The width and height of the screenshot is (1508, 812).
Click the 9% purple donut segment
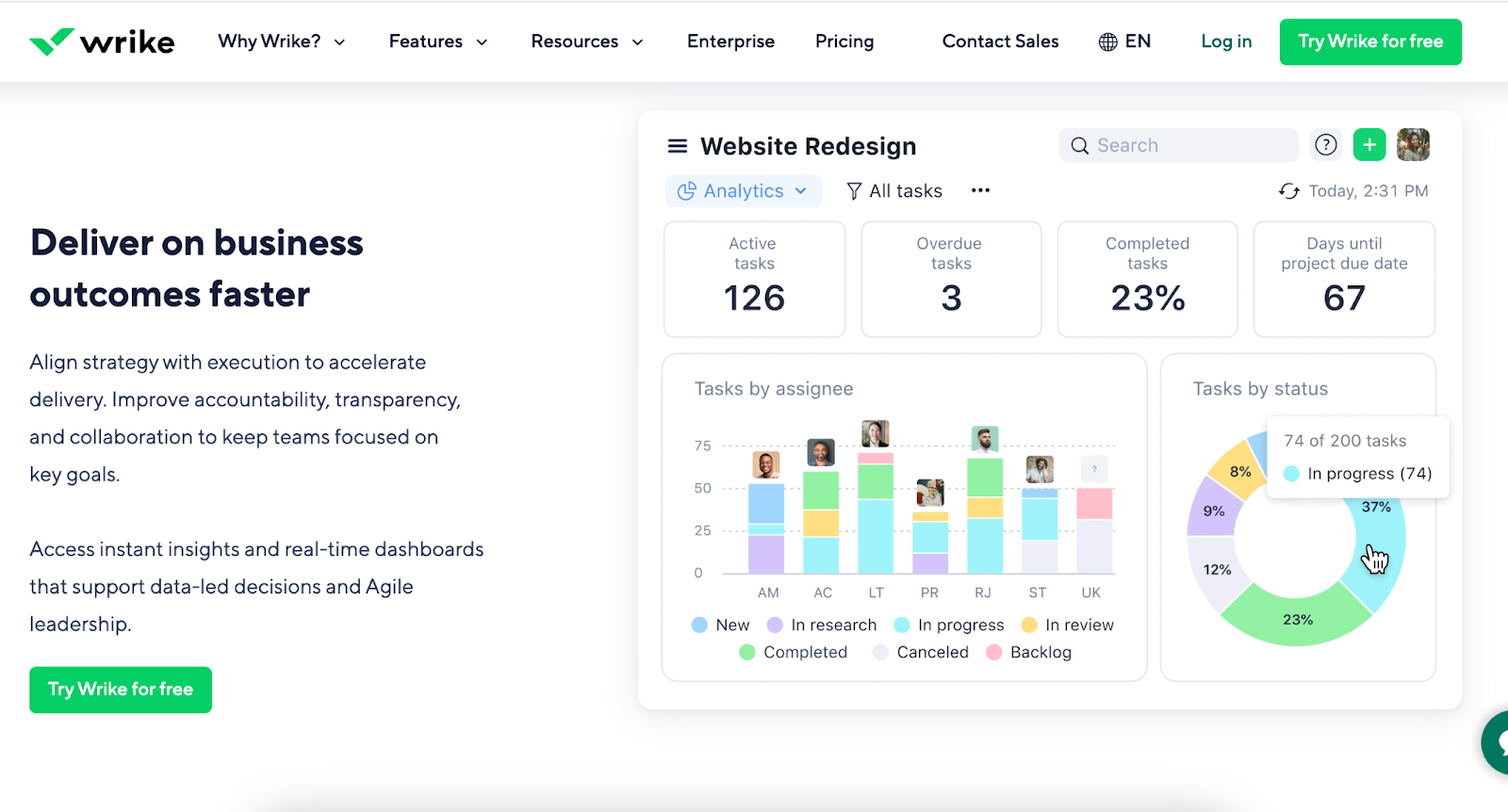(x=1214, y=510)
